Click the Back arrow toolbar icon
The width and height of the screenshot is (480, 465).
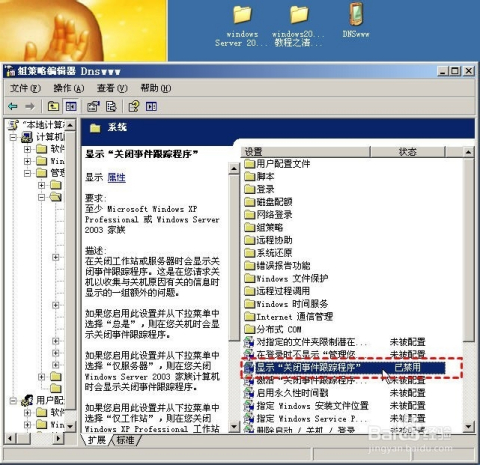(13, 106)
